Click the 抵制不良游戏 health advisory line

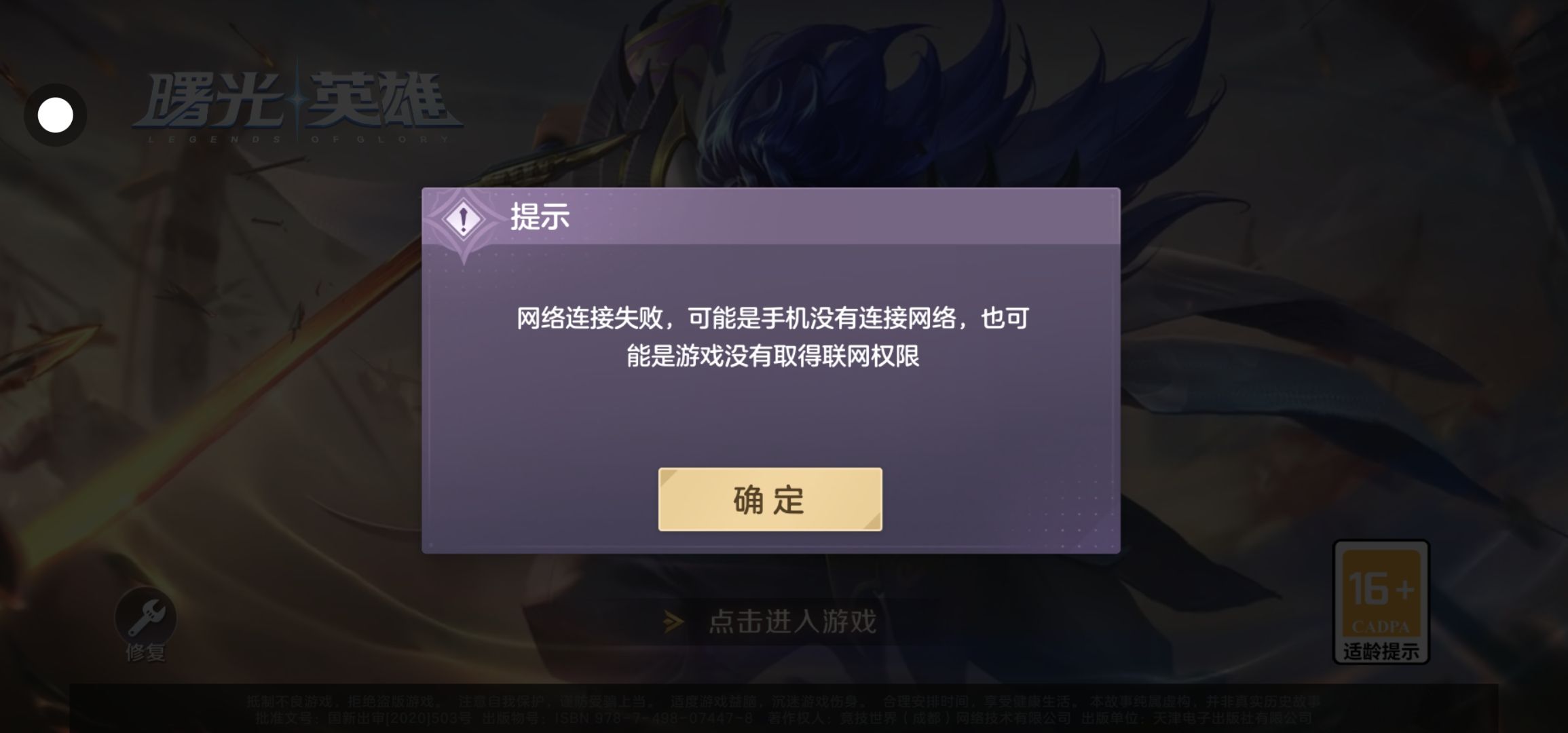pos(784,701)
